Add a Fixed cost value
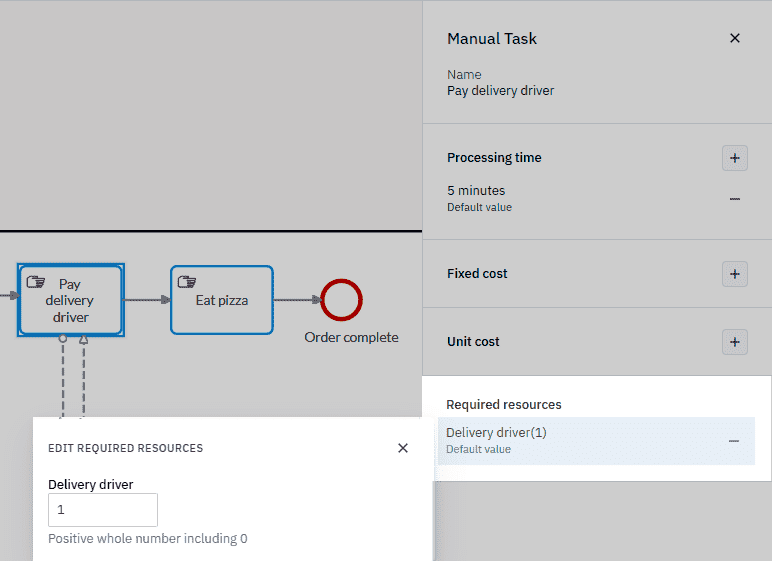This screenshot has height=561, width=772. [735, 274]
